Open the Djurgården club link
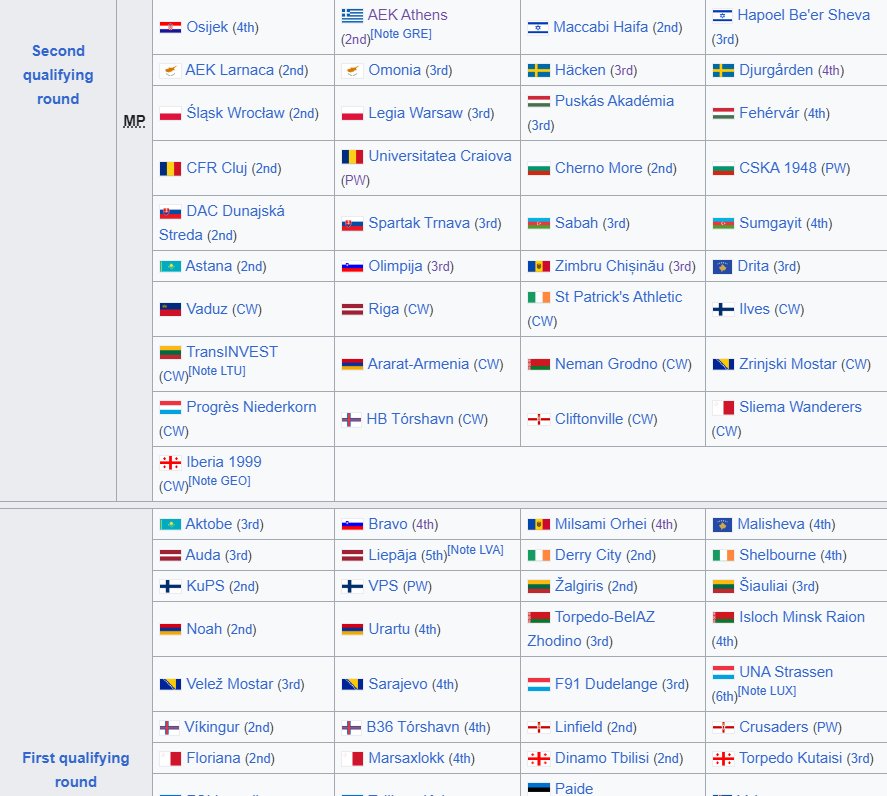887x796 pixels. pos(776,70)
